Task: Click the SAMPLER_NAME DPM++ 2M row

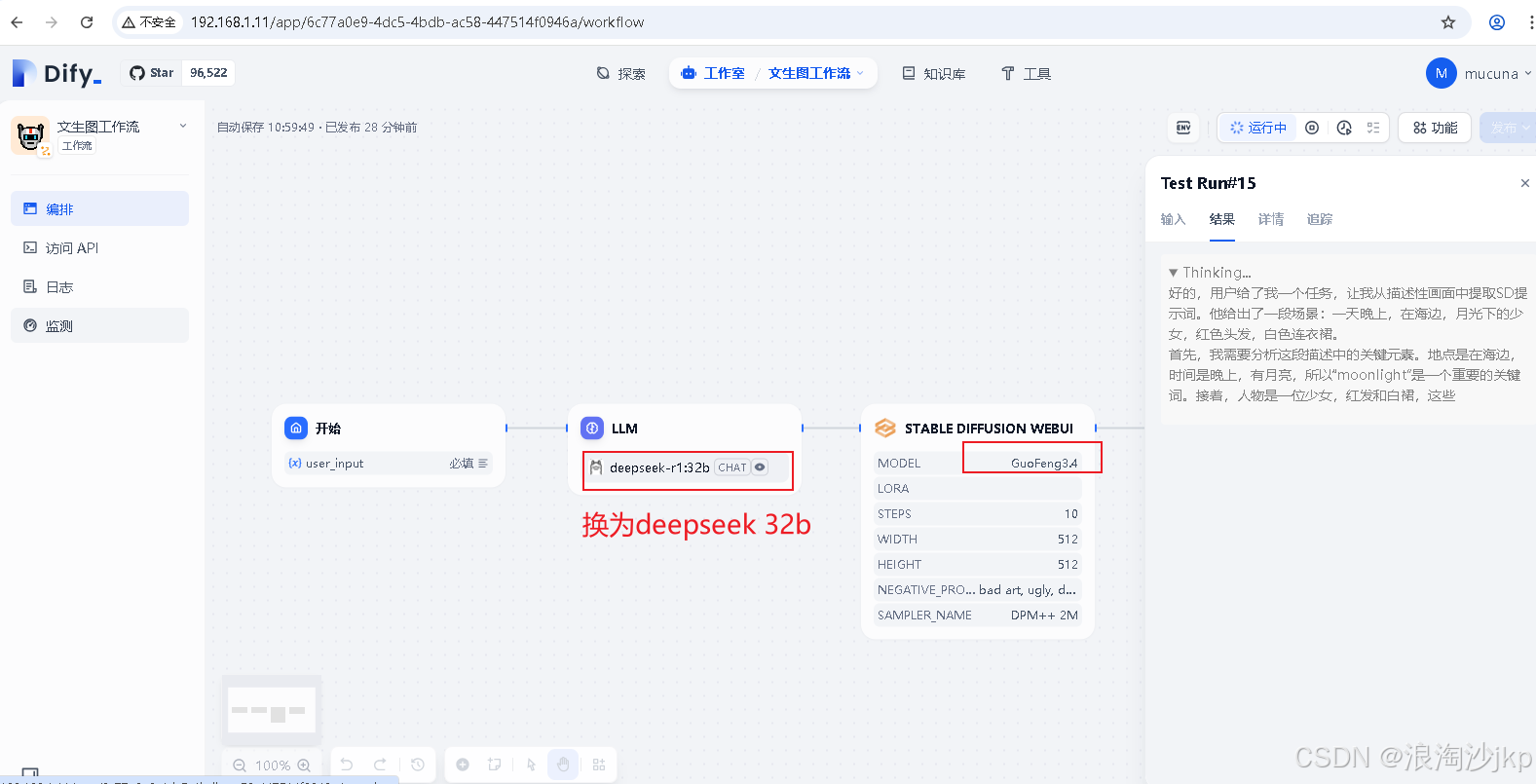Action: [978, 616]
